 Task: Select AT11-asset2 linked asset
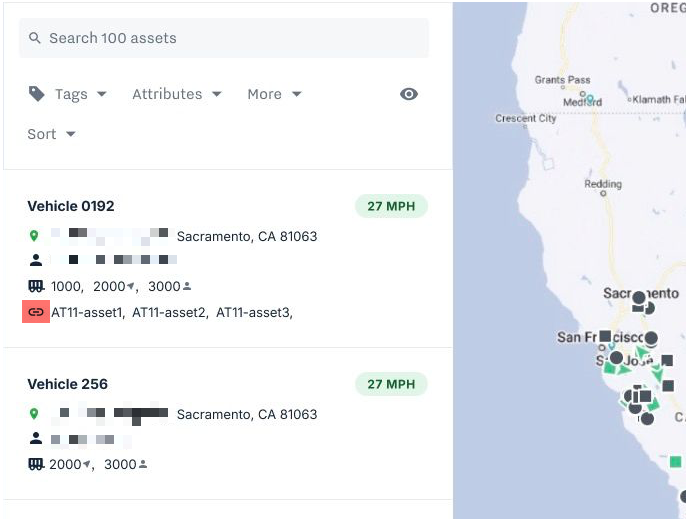pyautogui.click(x=169, y=312)
